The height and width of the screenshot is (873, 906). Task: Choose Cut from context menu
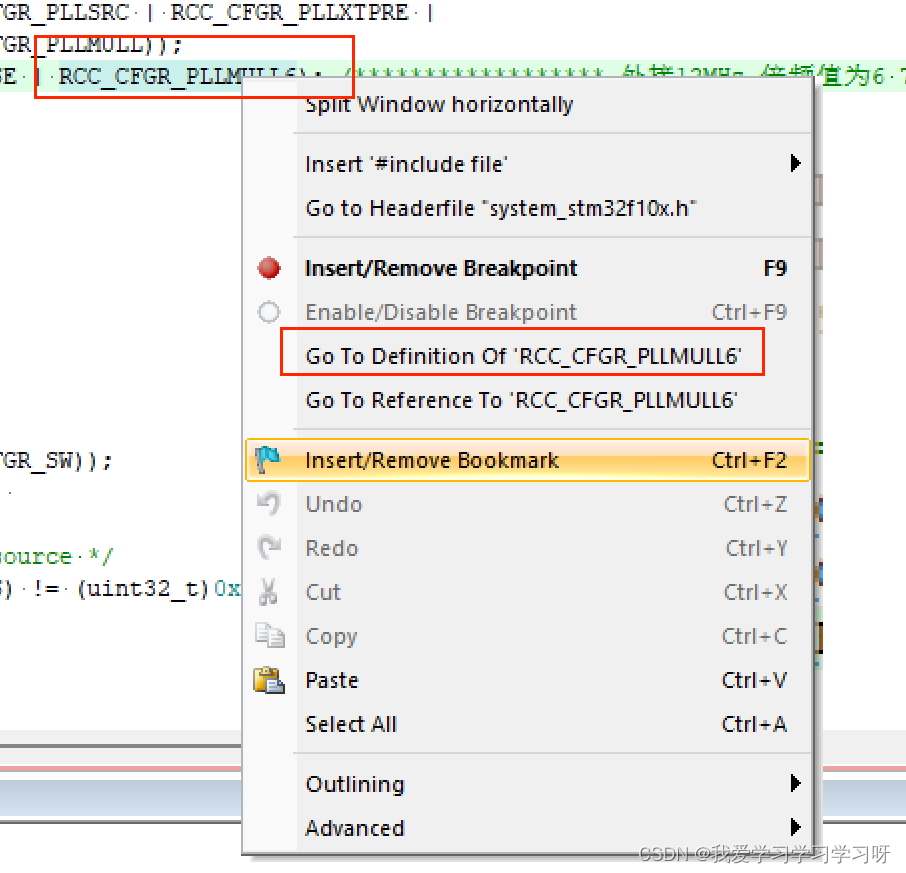pos(527,592)
